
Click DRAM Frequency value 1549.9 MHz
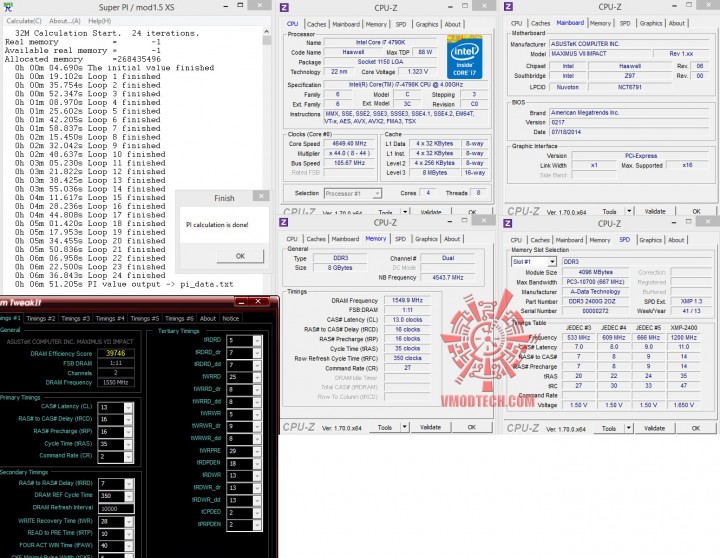pyautogui.click(x=407, y=300)
